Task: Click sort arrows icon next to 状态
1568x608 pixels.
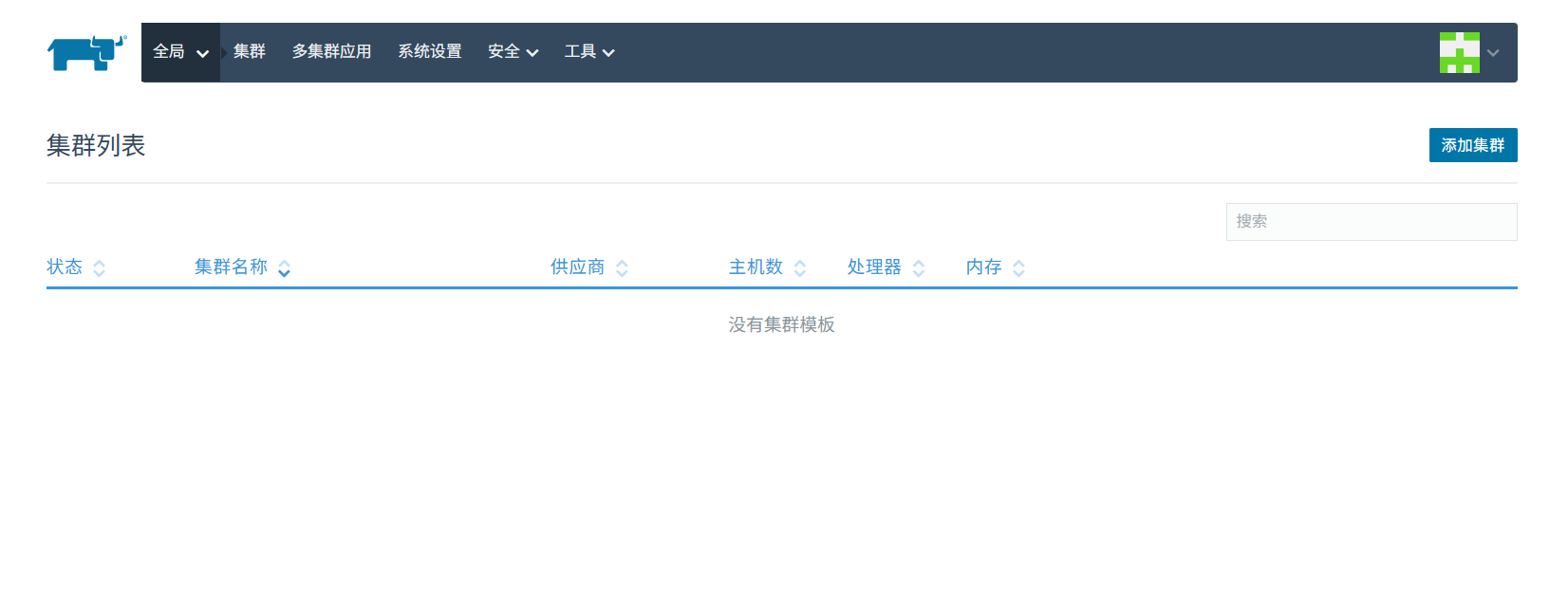Action: pos(99,268)
